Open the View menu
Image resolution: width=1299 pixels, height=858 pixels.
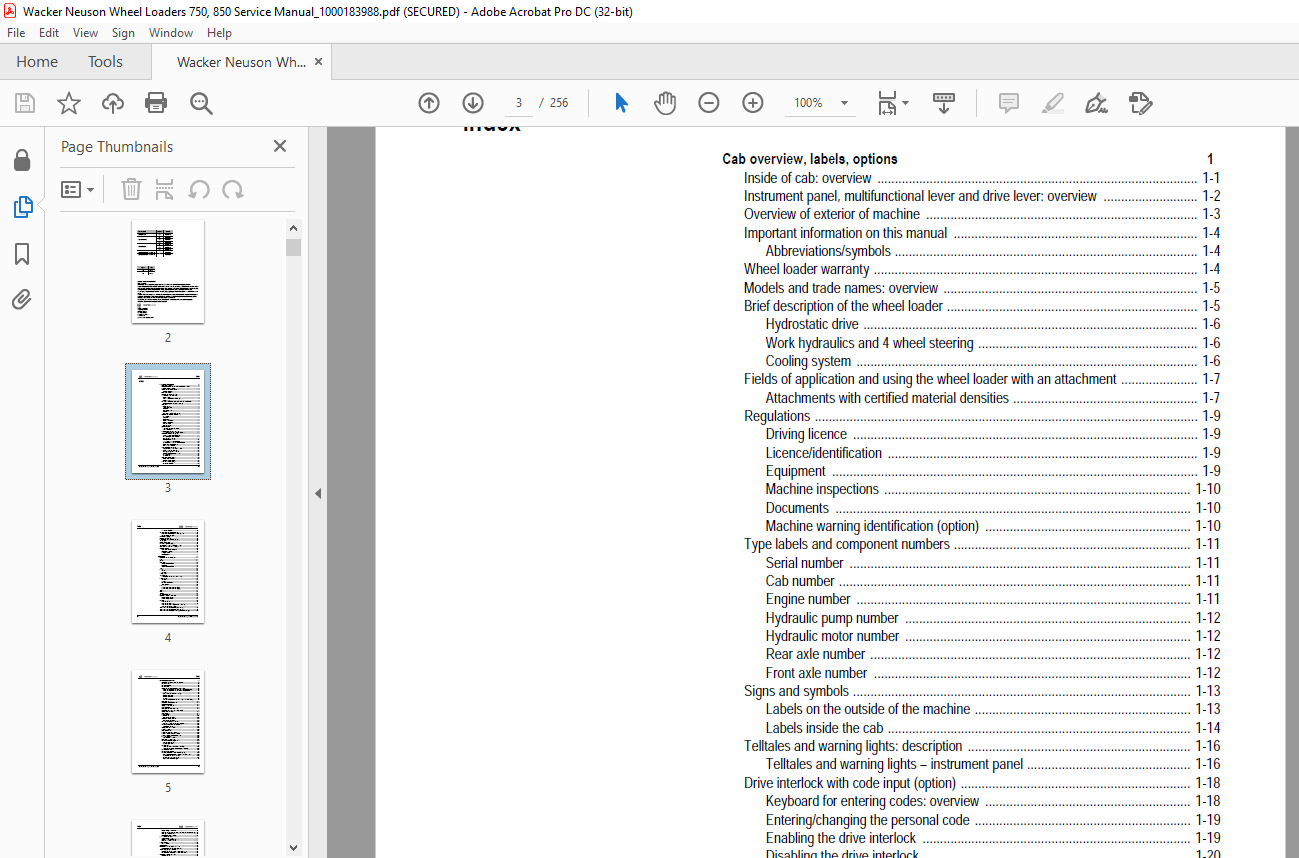coord(85,33)
